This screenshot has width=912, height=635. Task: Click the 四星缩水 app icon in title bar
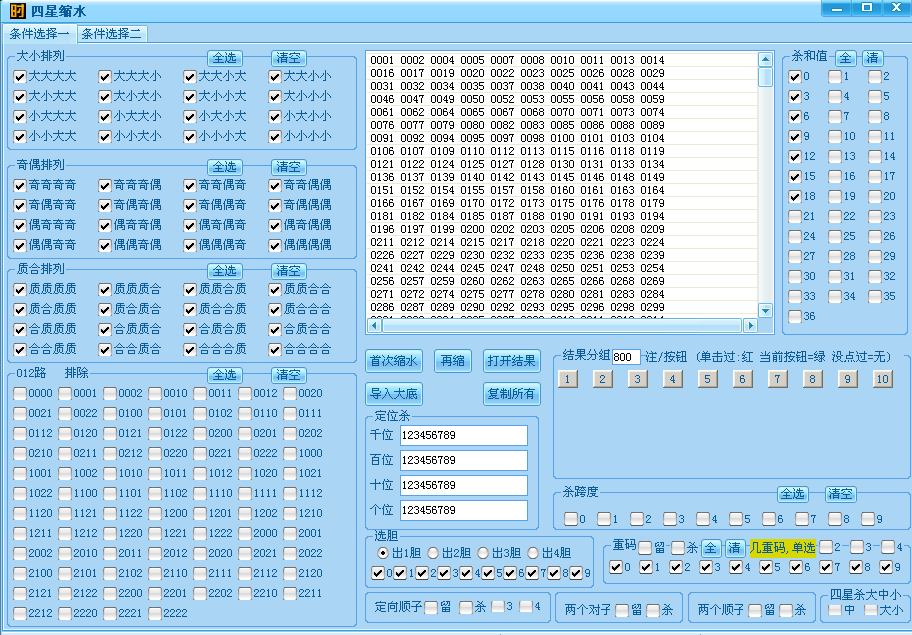click(x=17, y=10)
